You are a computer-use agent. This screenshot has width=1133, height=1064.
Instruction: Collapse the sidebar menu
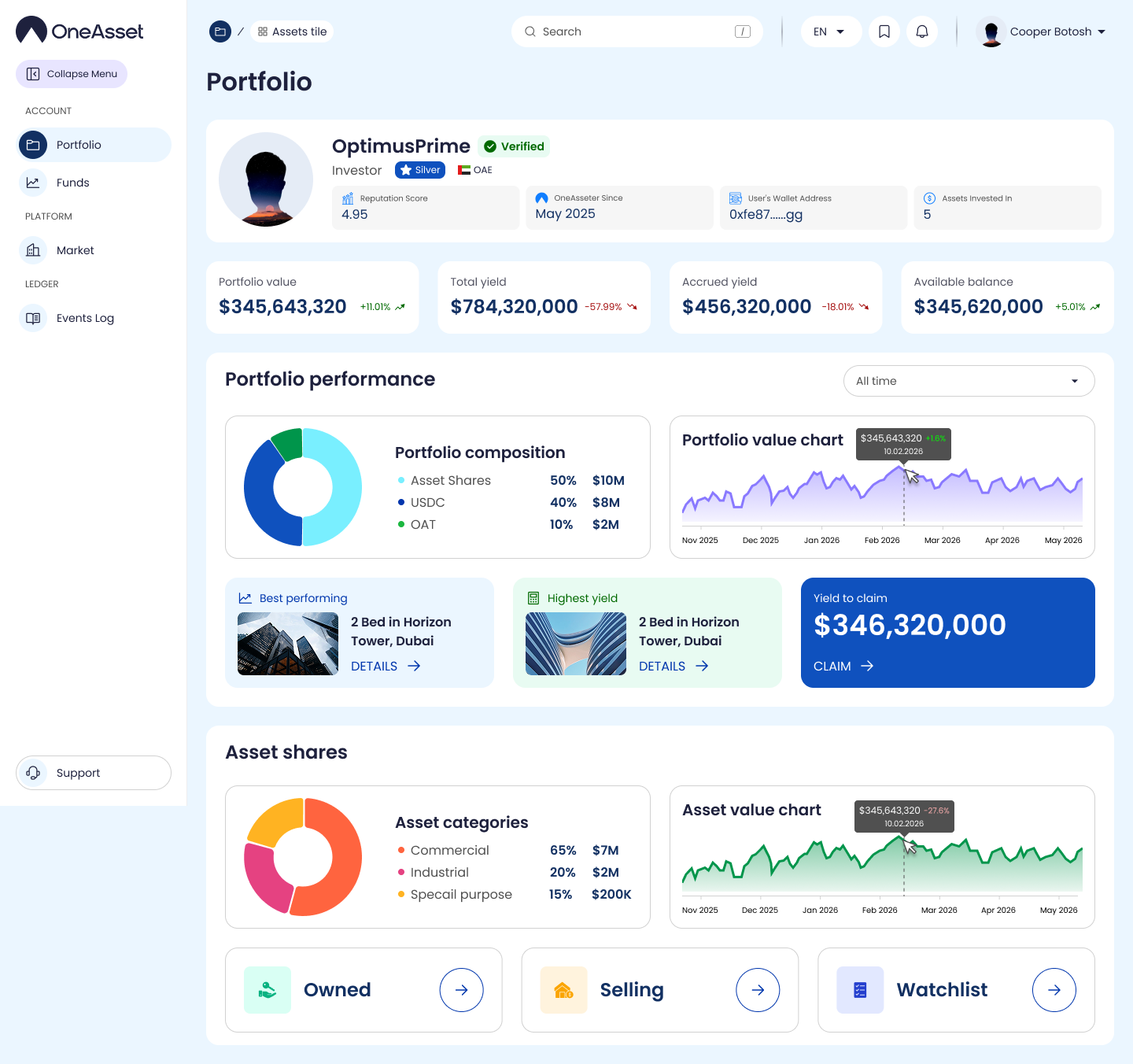click(72, 74)
